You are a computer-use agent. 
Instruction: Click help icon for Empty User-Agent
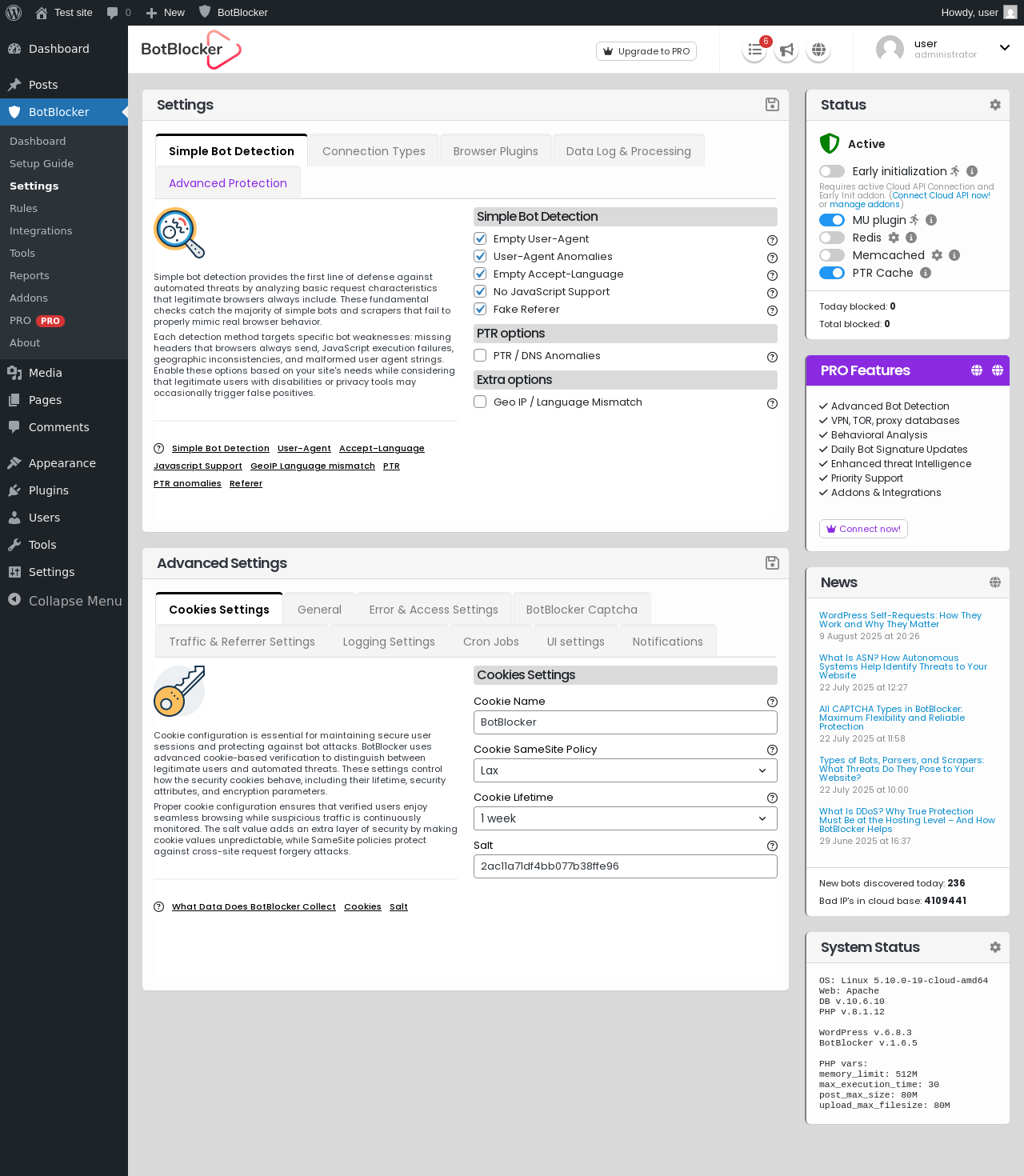[772, 240]
